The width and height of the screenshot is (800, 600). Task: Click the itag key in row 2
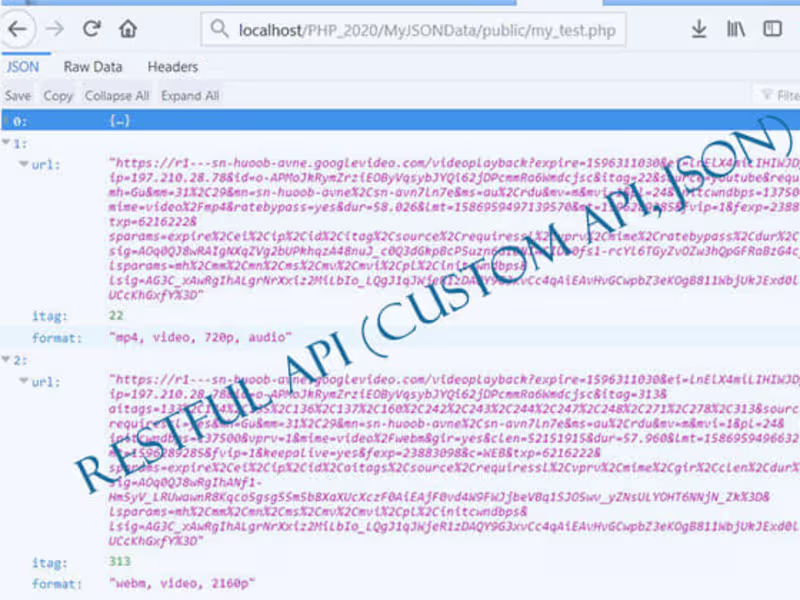(49, 563)
